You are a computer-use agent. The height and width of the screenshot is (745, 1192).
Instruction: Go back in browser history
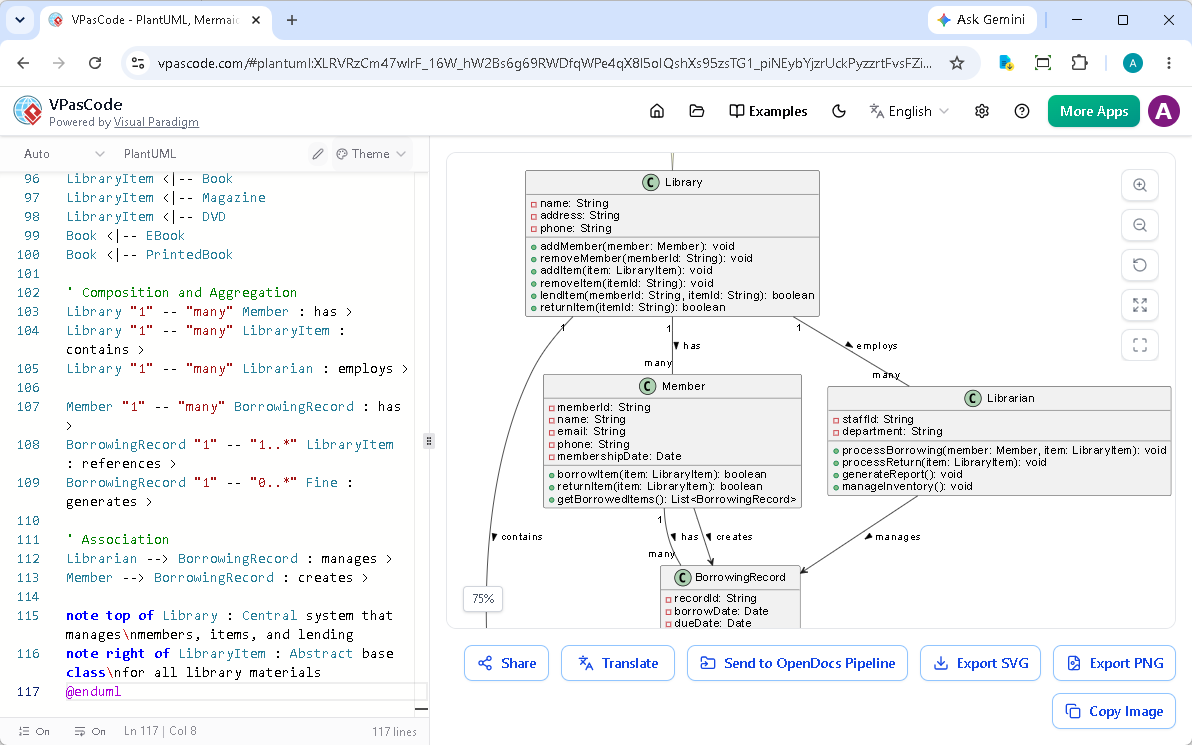24,63
